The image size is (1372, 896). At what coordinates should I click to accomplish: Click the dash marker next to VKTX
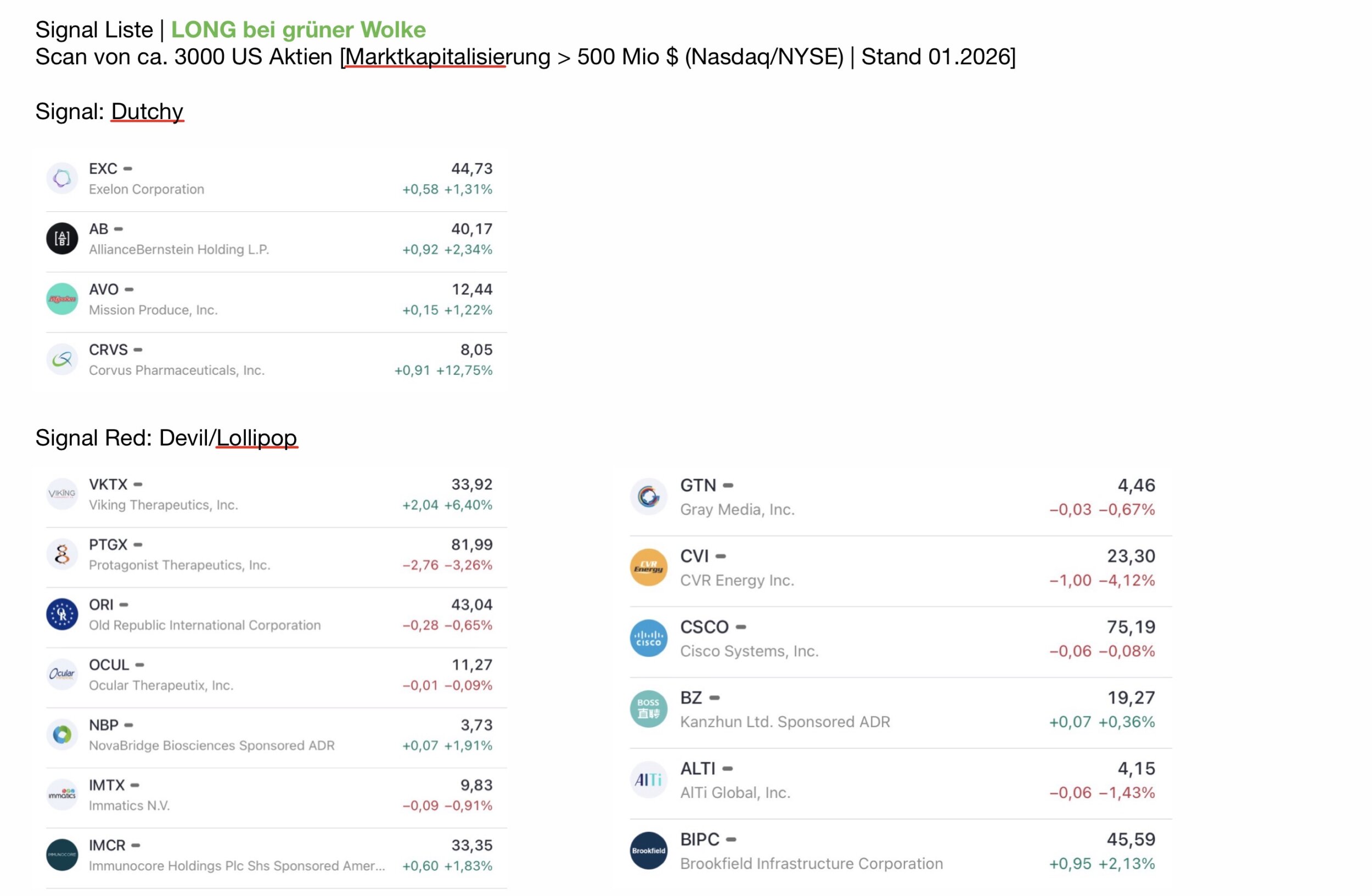pos(138,484)
